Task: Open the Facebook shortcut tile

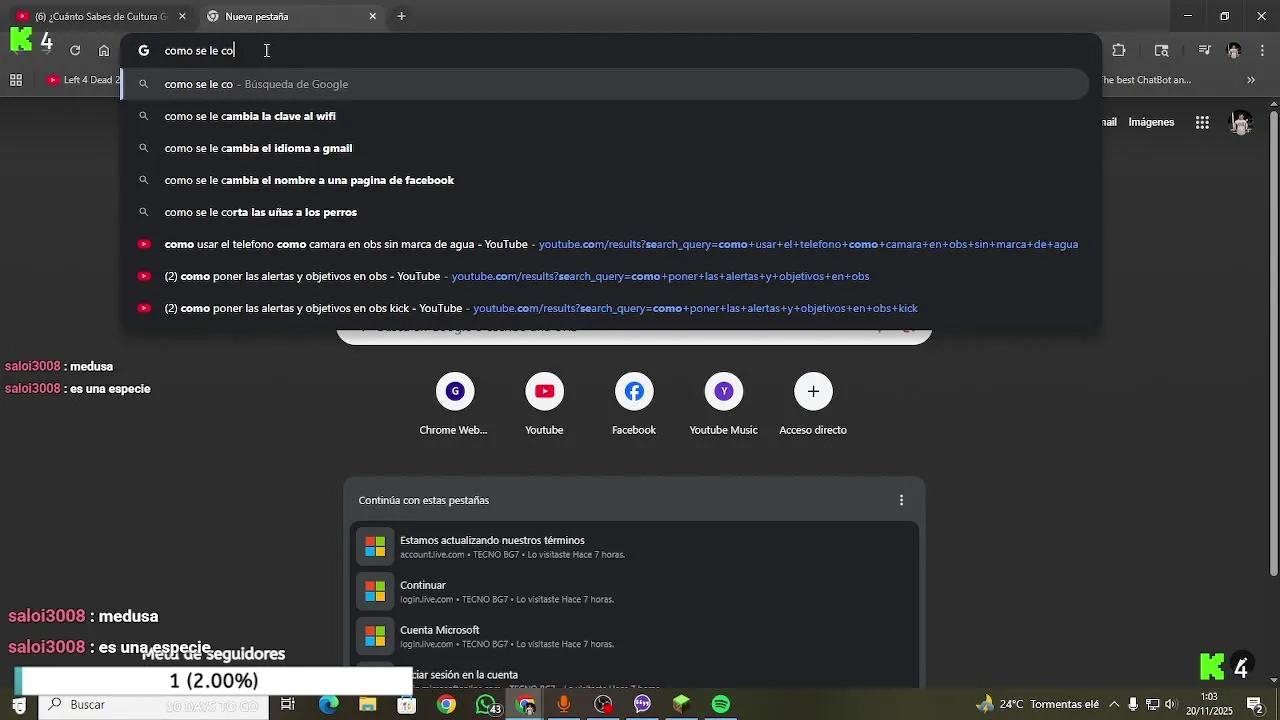Action: point(634,404)
